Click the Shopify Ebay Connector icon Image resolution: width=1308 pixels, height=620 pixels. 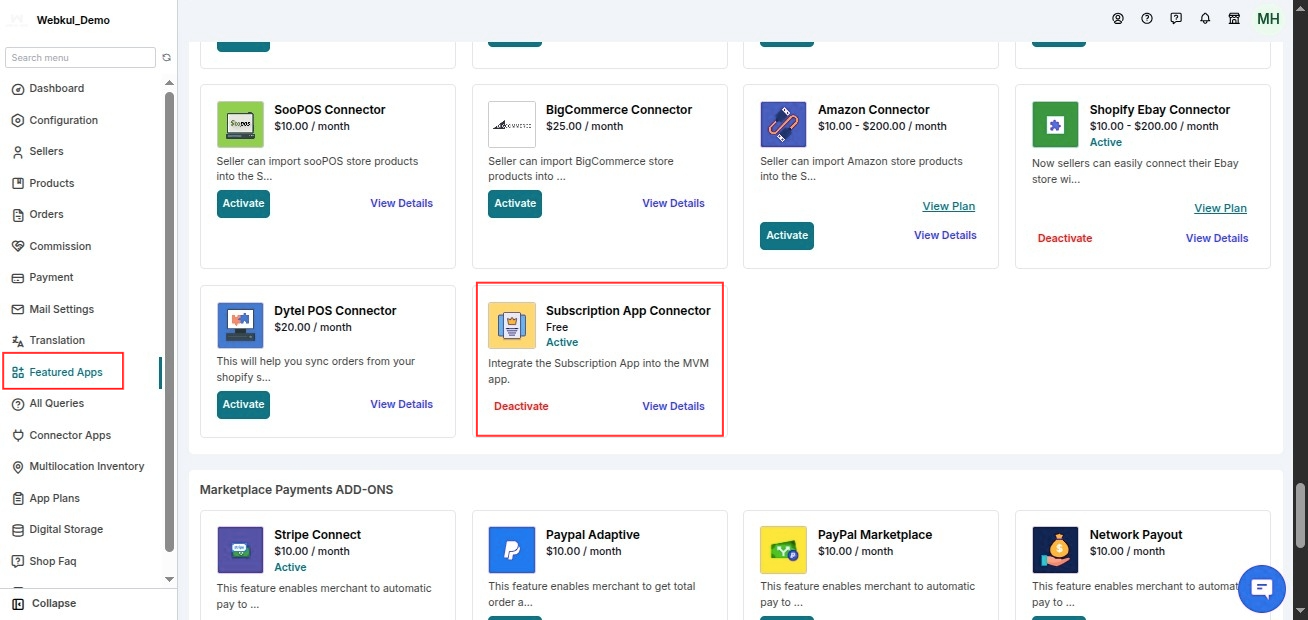pos(1055,125)
